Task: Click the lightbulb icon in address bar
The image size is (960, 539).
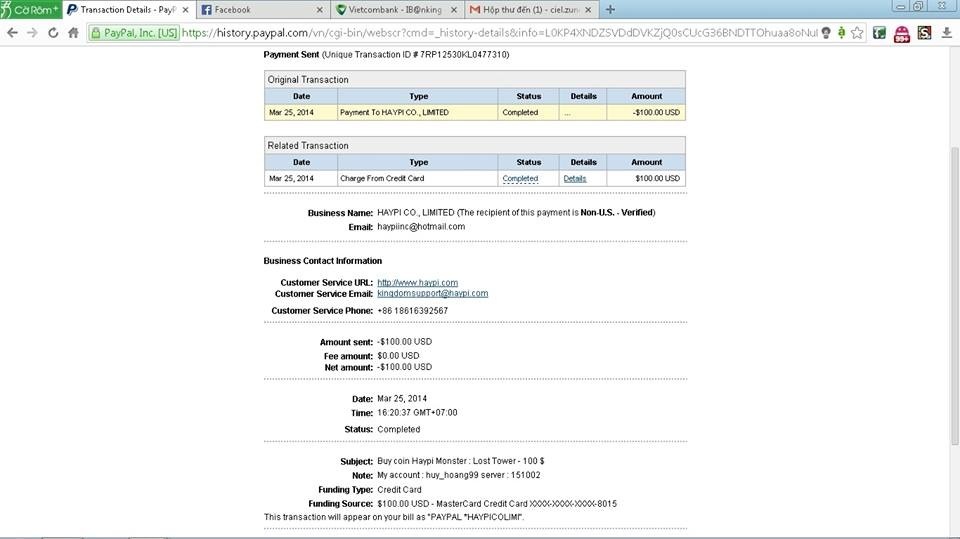Action: [x=827, y=32]
